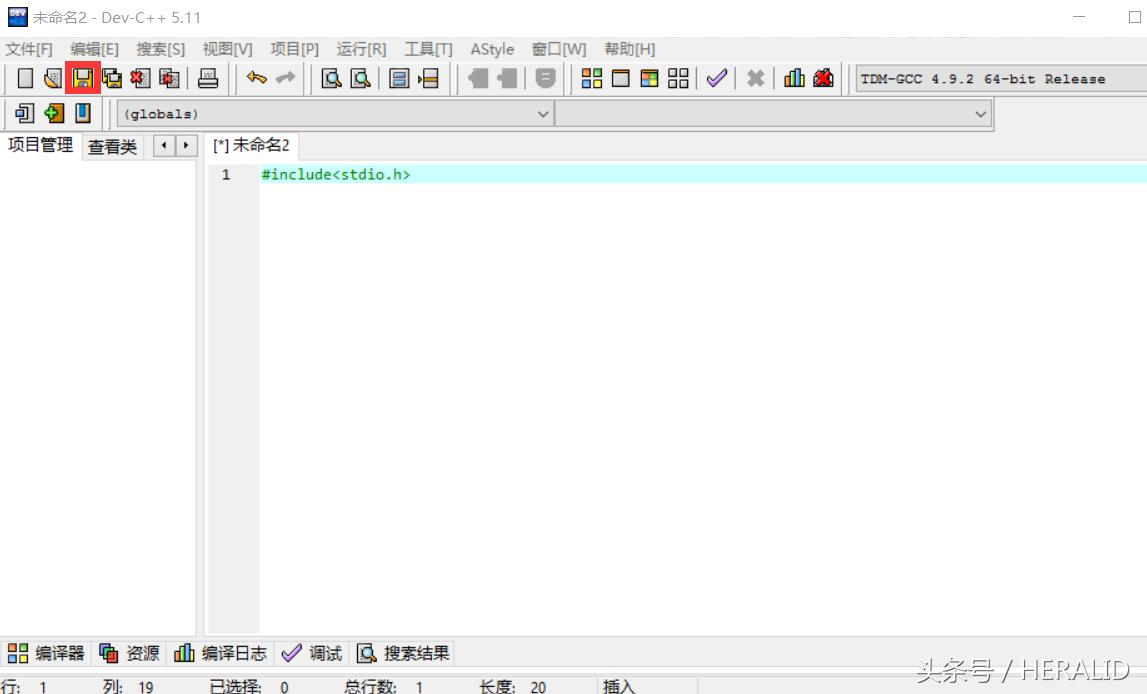Click the 已选择: 0 status entry
The width and height of the screenshot is (1147, 694).
point(249,687)
